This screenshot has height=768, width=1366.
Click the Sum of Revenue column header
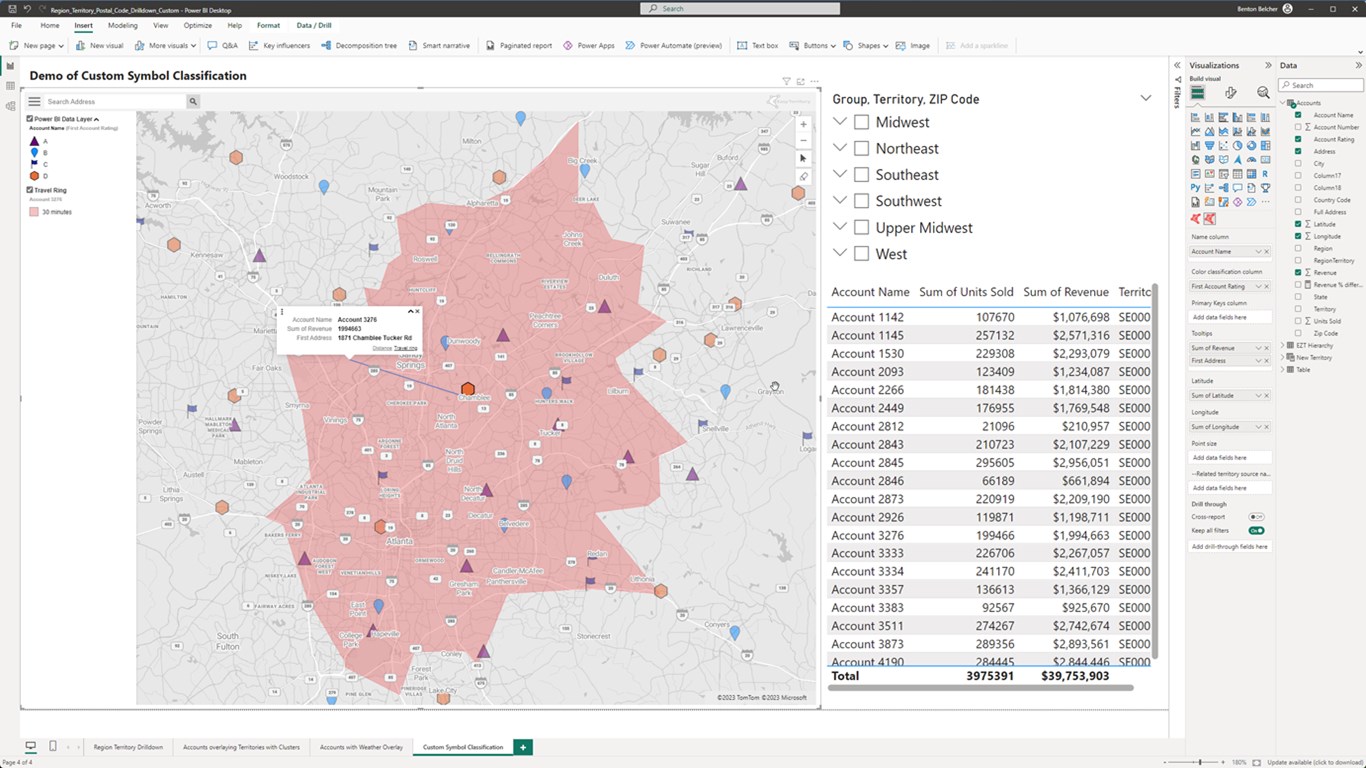[x=1065, y=292]
